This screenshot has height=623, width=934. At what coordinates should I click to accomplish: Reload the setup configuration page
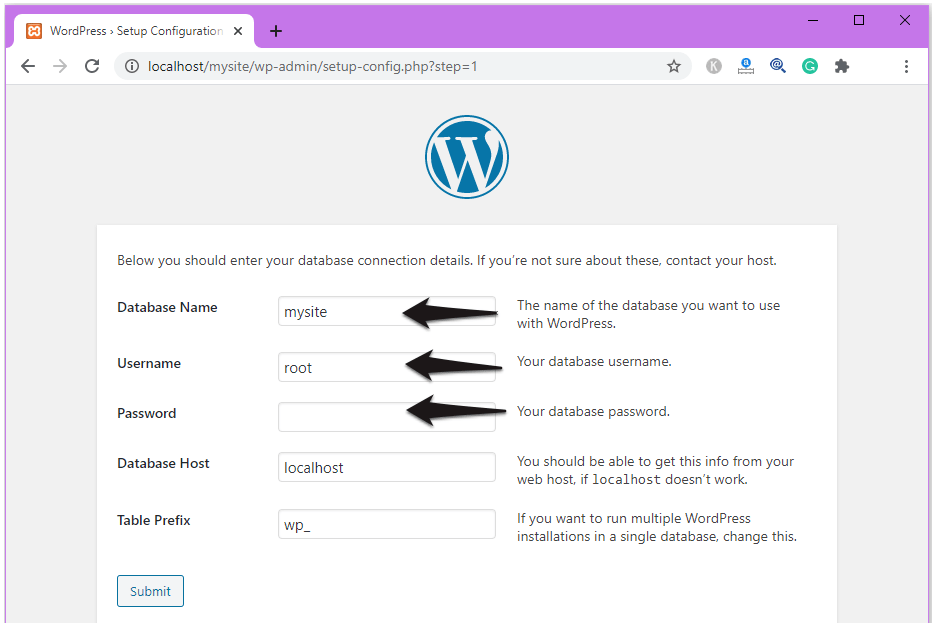tap(92, 66)
